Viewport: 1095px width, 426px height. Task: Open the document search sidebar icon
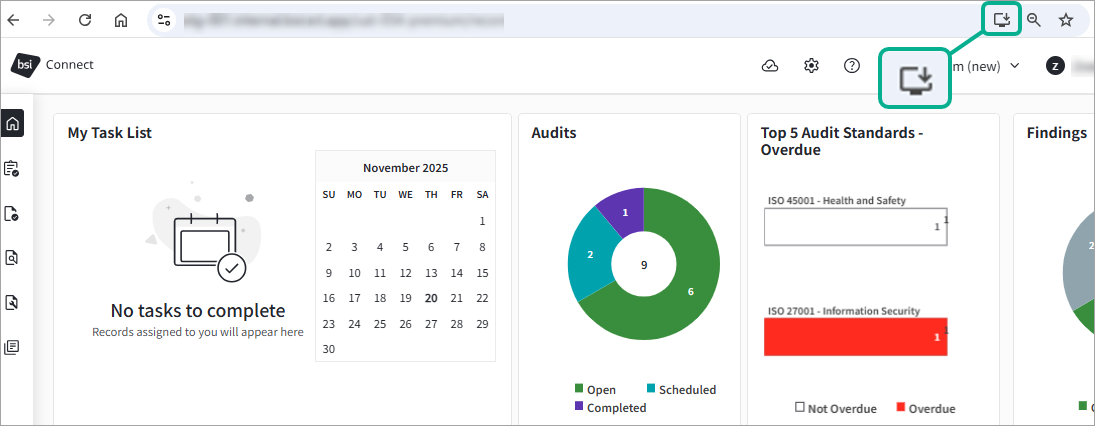coord(11,258)
